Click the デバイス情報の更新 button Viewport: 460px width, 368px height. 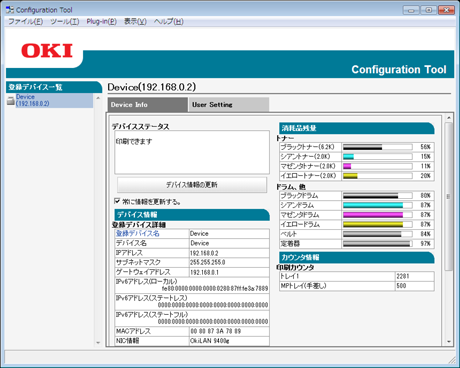pos(192,185)
